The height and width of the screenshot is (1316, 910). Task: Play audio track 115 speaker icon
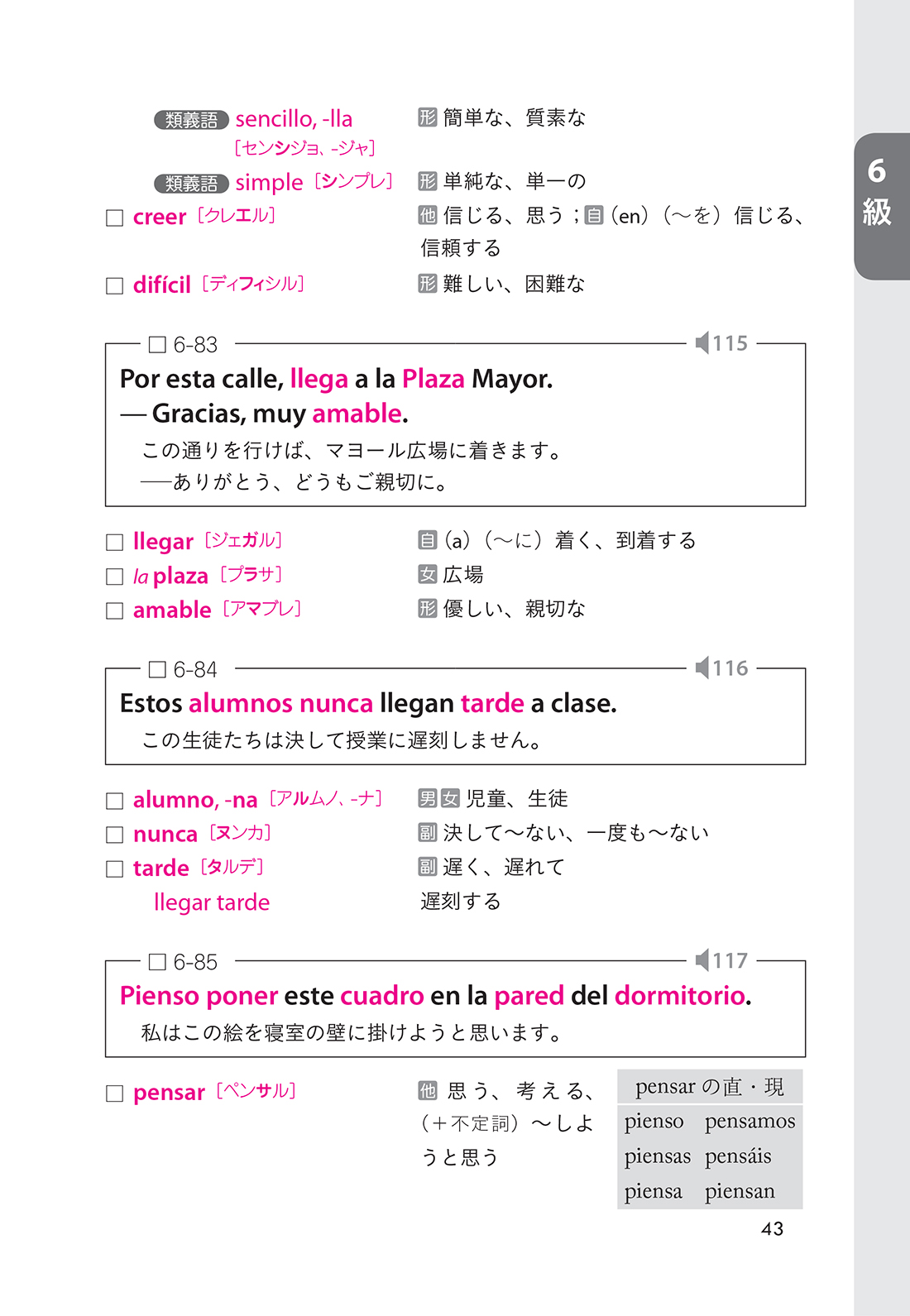click(x=702, y=342)
